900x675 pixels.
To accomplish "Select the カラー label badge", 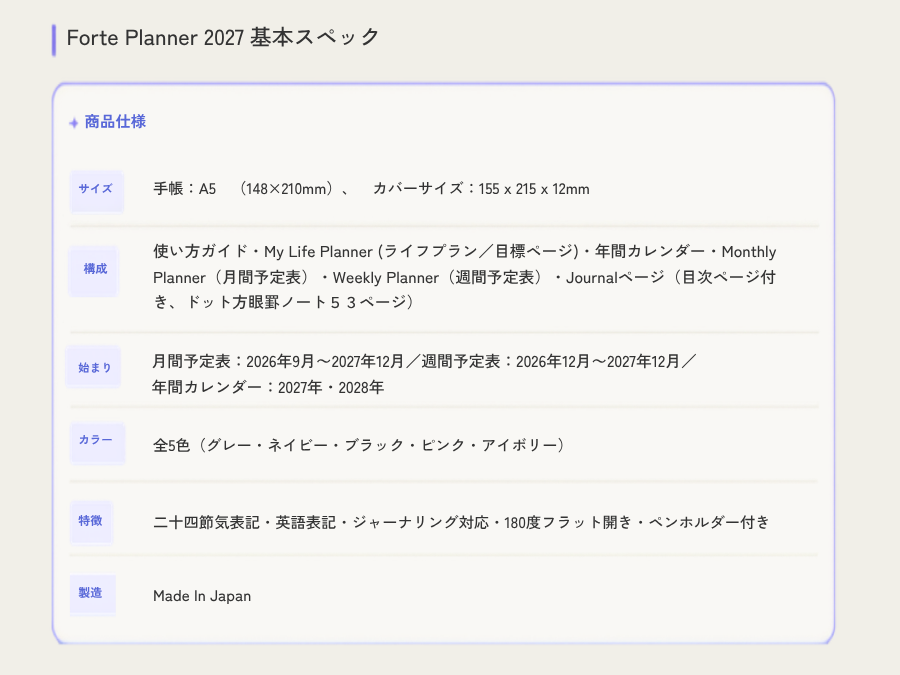I will 97,443.
